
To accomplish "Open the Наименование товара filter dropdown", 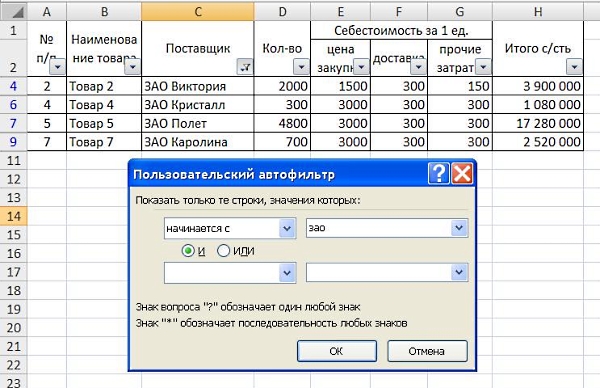I will click(x=132, y=67).
